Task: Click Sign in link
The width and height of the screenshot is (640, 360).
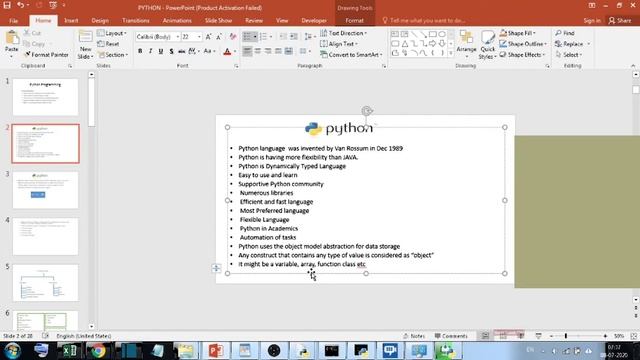Action: click(592, 20)
